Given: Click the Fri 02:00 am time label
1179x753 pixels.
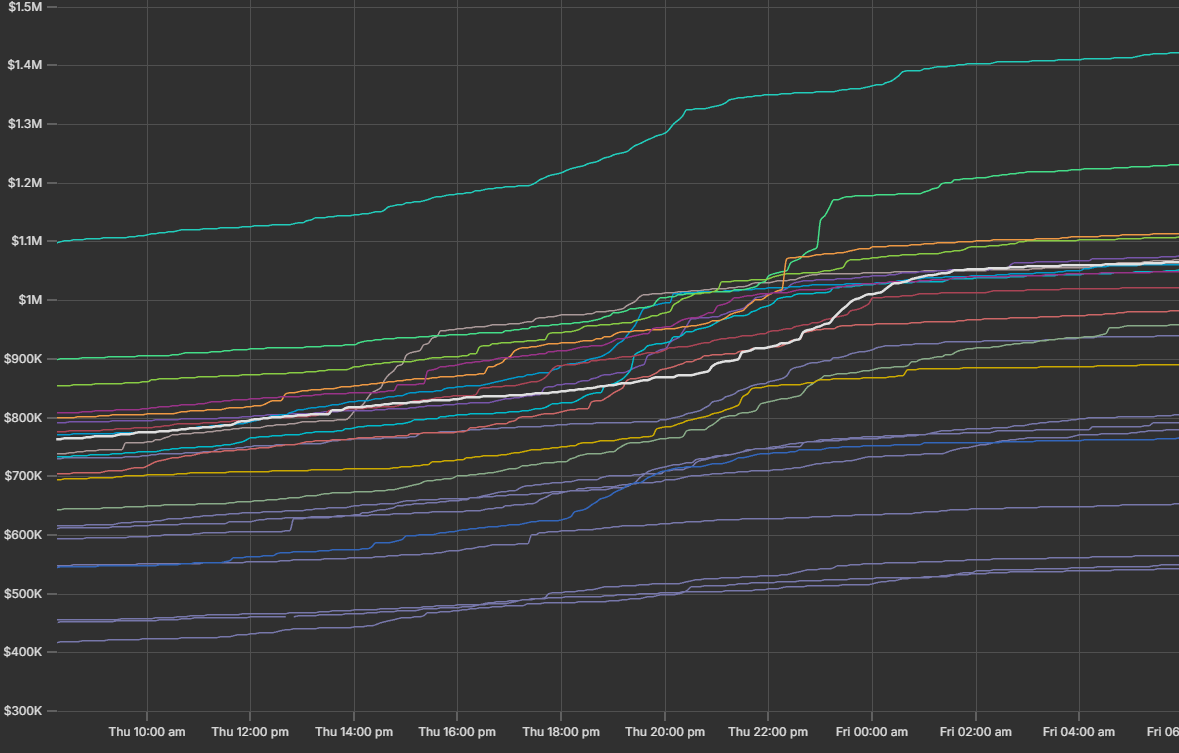Looking at the screenshot, I should [x=975, y=732].
